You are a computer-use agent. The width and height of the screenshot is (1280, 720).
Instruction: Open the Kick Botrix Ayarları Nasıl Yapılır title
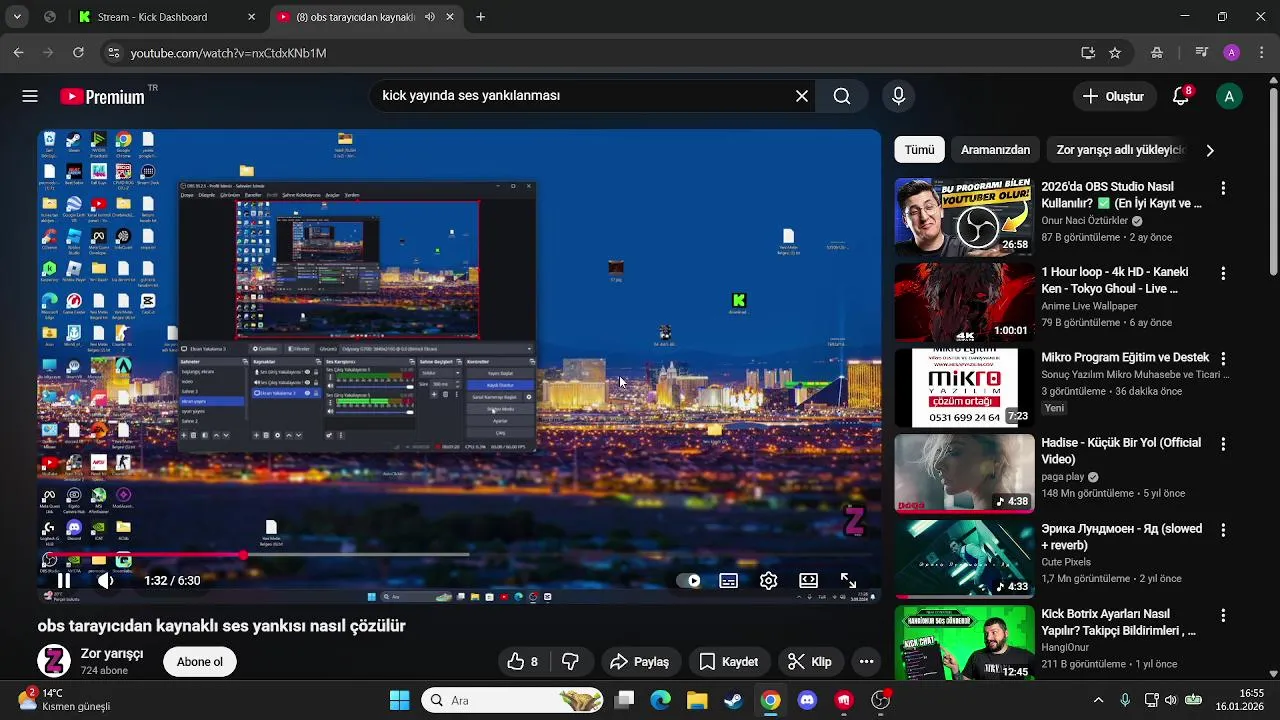point(1118,622)
